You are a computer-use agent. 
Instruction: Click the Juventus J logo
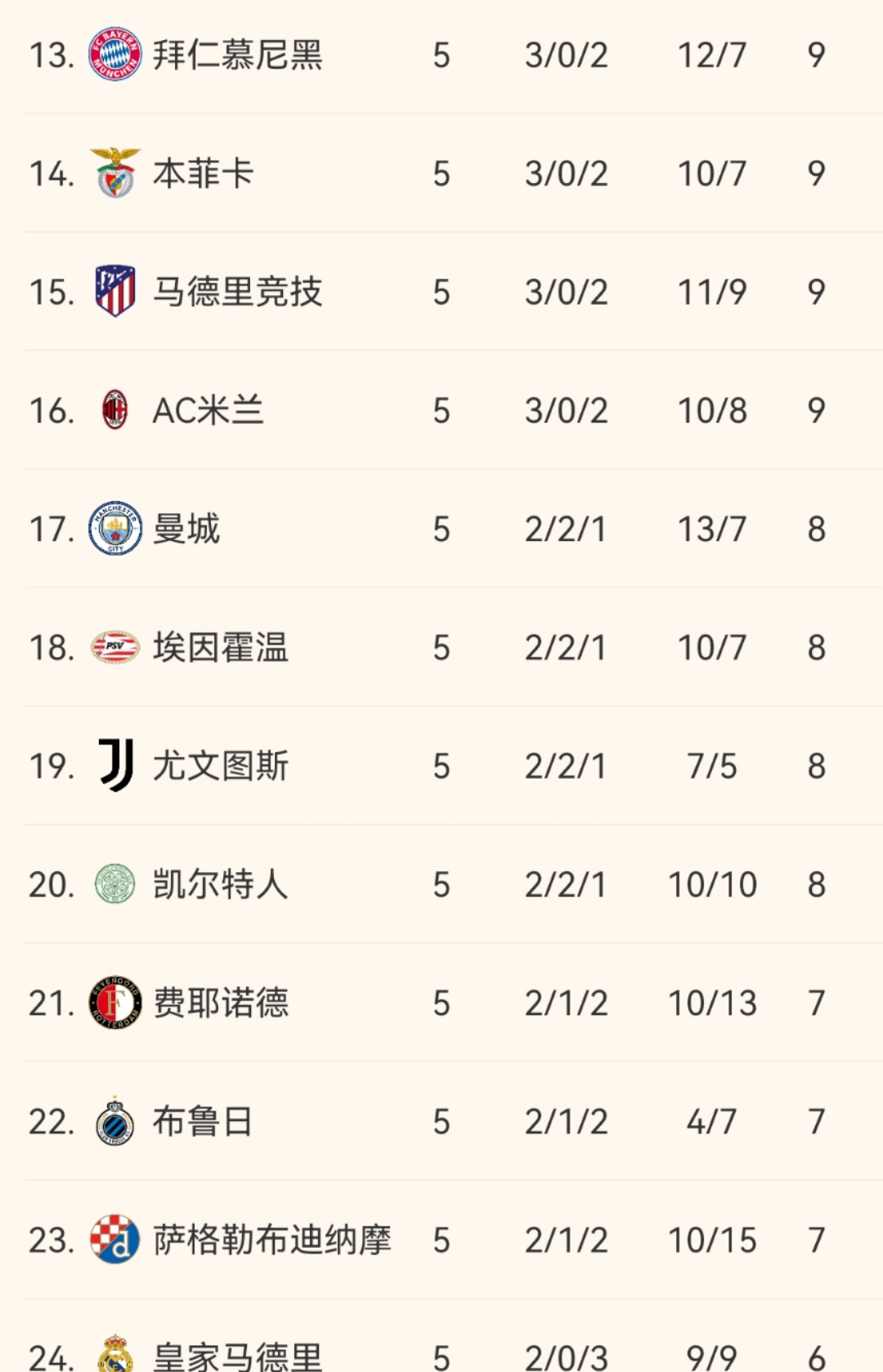[115, 766]
